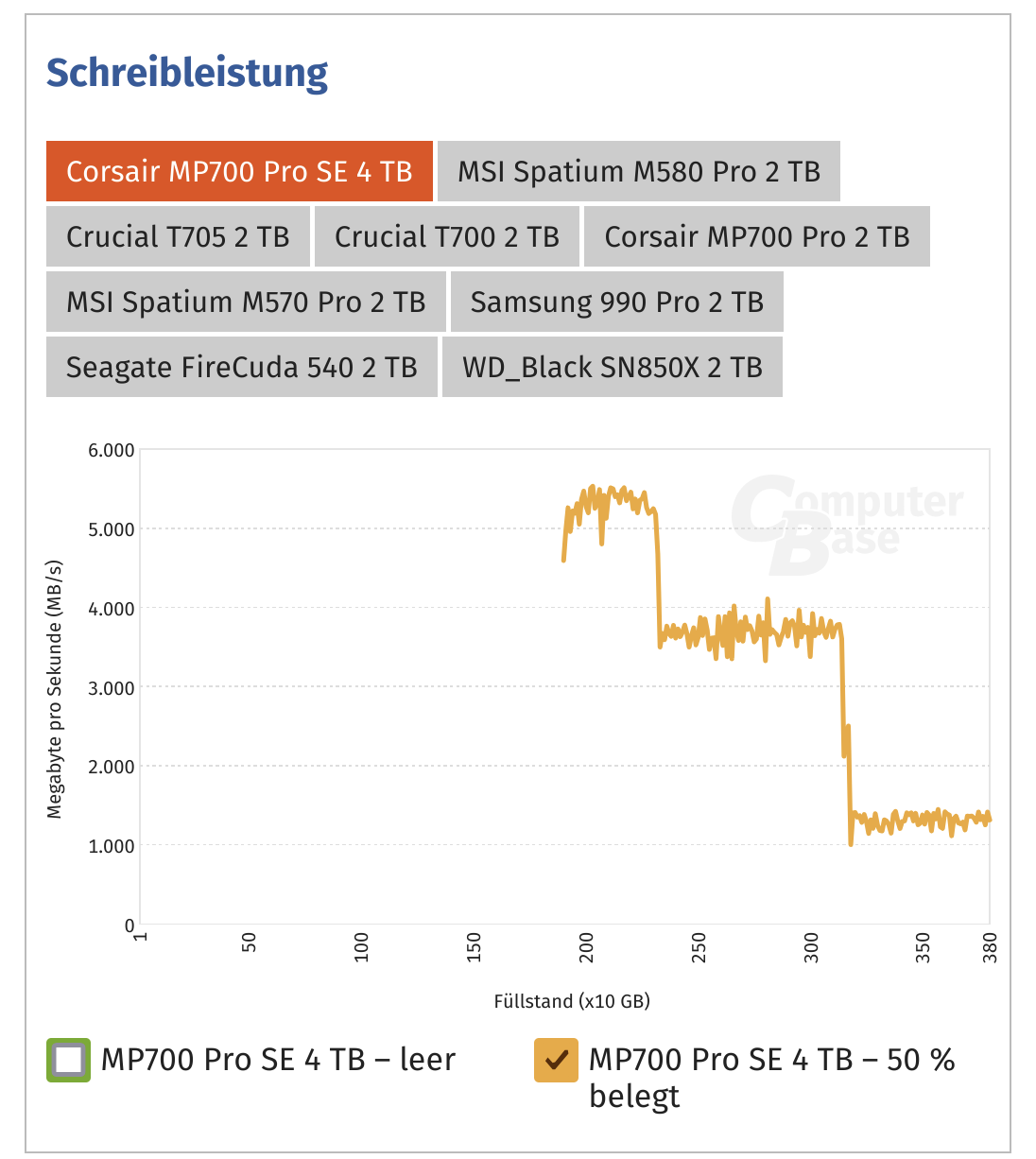View Corsair MP700 Pro 2 TB data
Viewport: 1036px width, 1159px height.
(x=757, y=236)
